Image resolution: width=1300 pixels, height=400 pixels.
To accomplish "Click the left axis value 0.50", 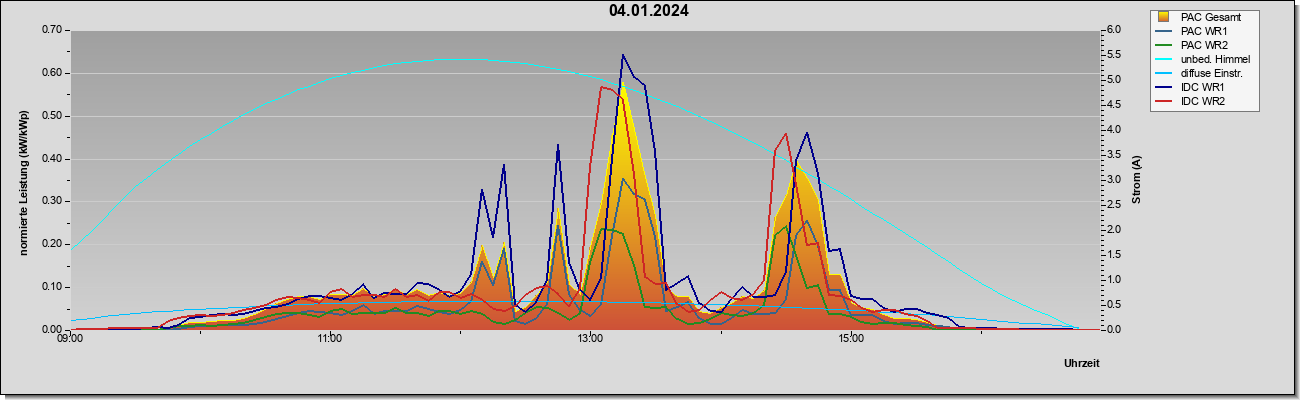I will (x=52, y=116).
